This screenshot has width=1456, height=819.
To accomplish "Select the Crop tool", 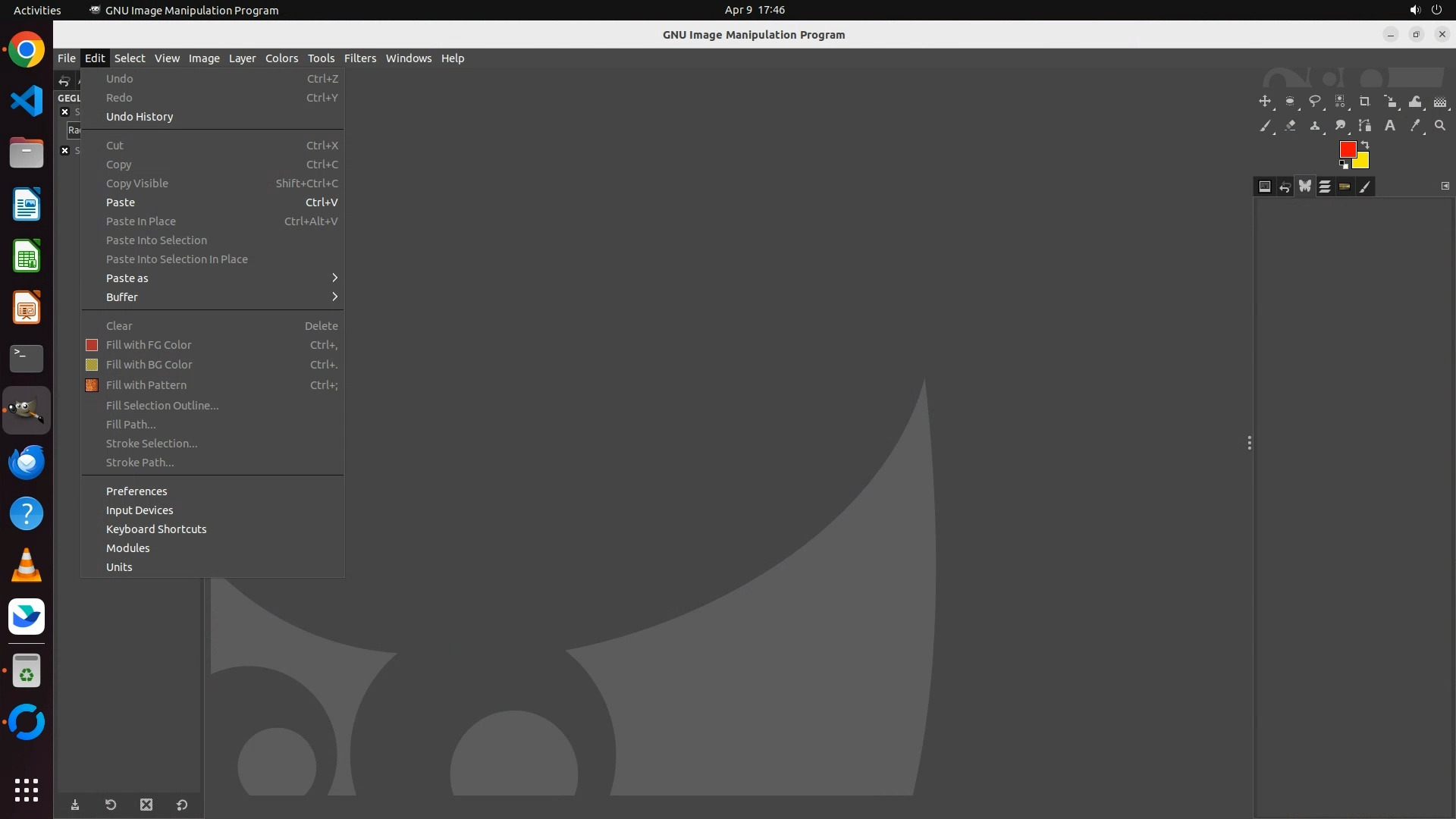I will (x=1364, y=102).
